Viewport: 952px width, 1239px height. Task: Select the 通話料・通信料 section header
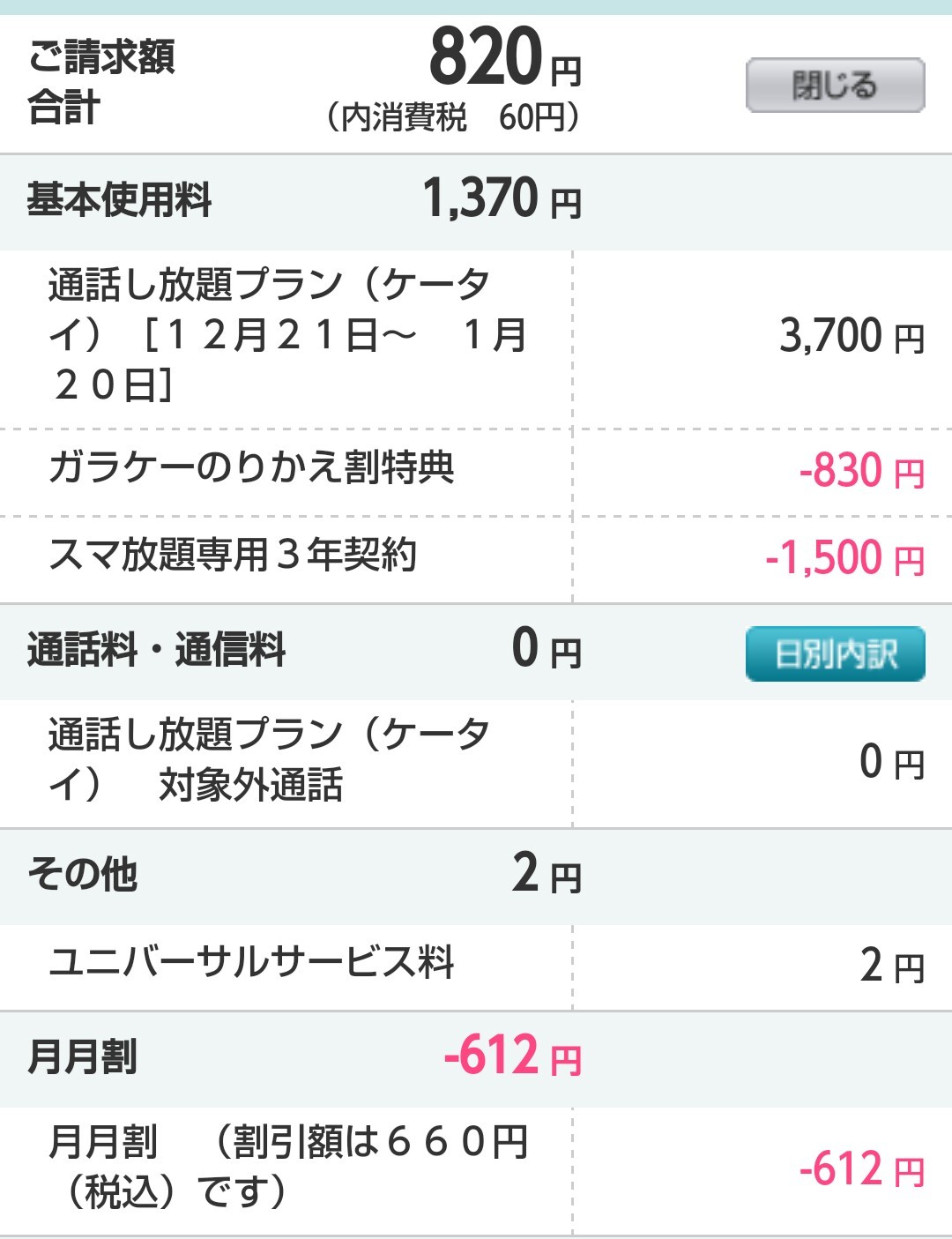(x=157, y=651)
